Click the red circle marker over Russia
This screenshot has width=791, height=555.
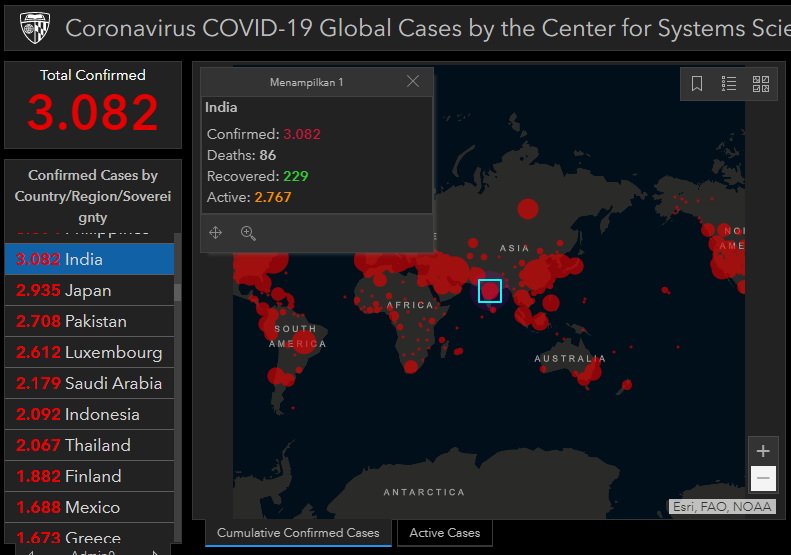(528, 208)
